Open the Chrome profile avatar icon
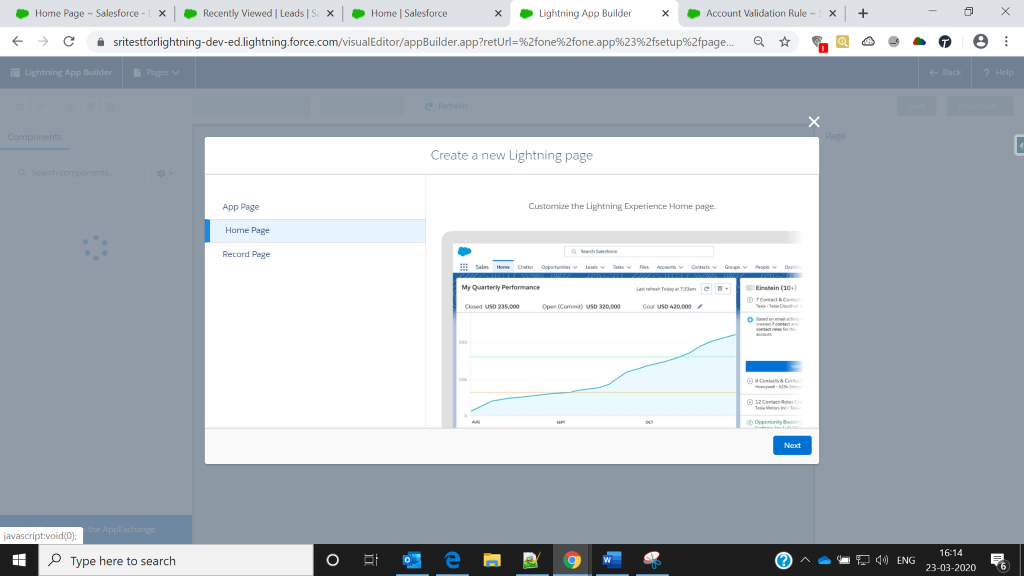The height and width of the screenshot is (576, 1024). 980,42
